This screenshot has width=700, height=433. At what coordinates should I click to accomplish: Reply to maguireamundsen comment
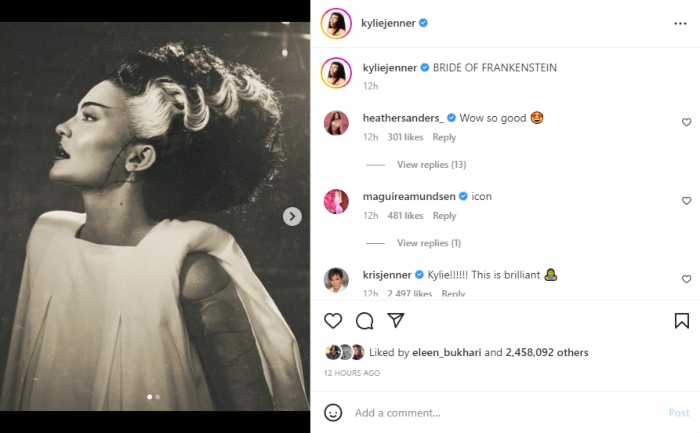pos(444,216)
